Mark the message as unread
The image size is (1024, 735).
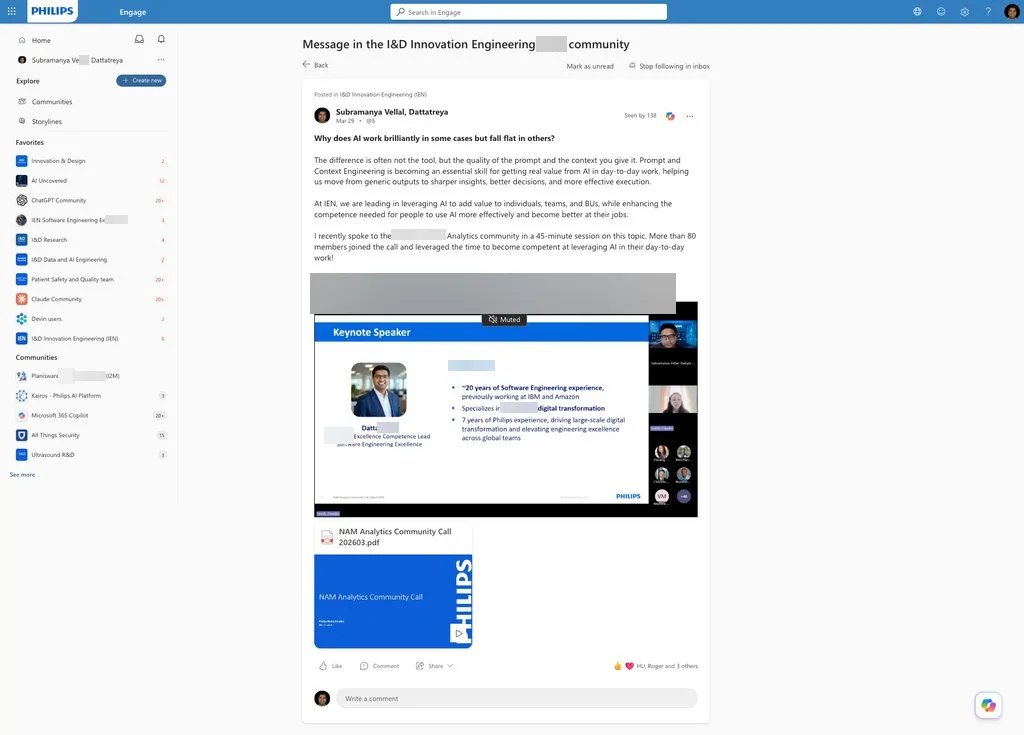[590, 66]
